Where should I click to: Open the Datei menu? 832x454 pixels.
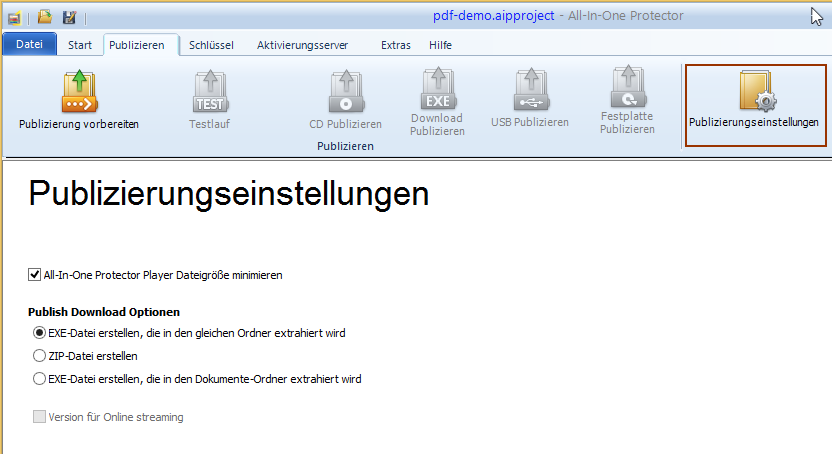[29, 45]
